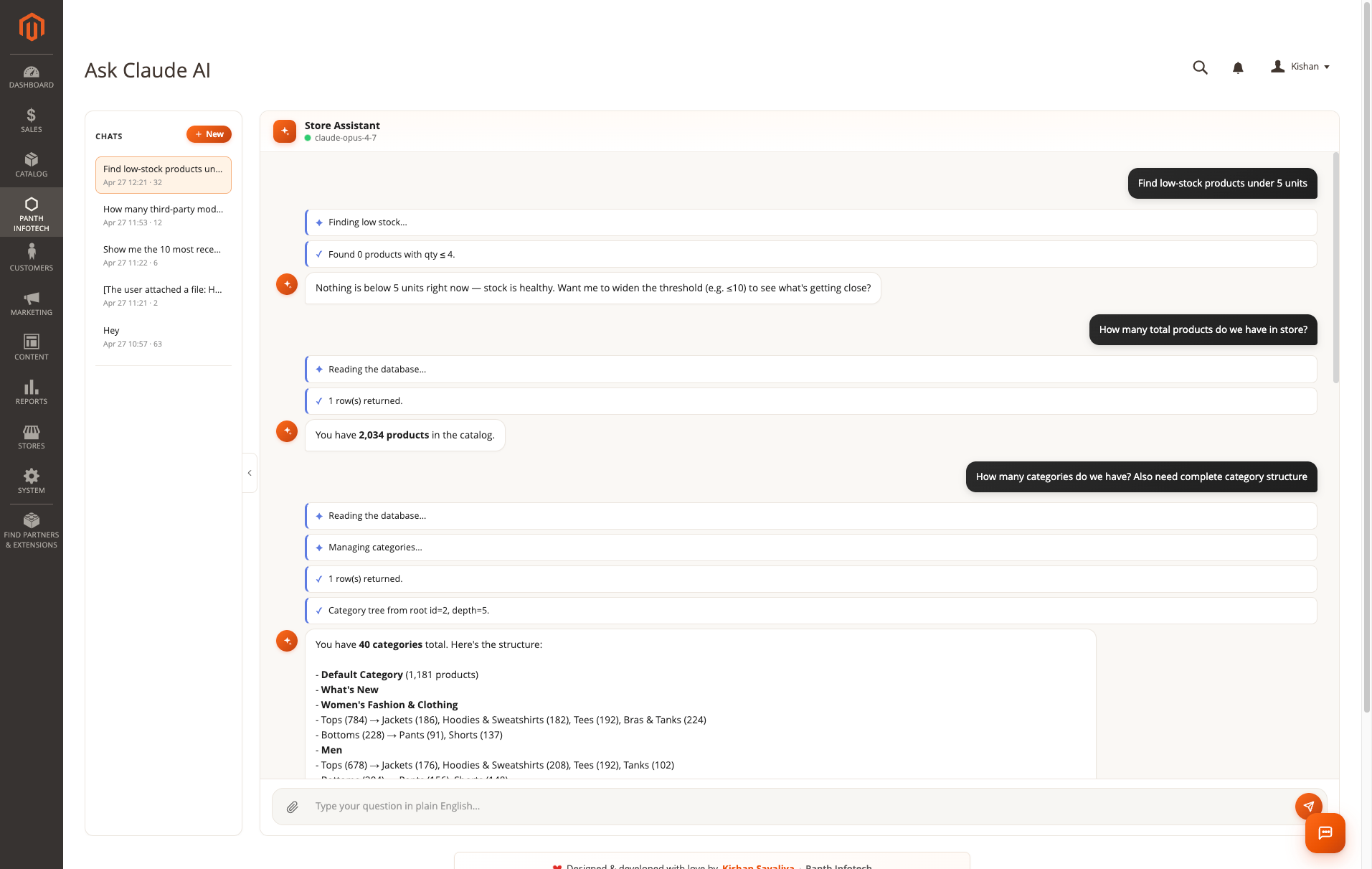Click the assistant avatar beside '40 categories' reply

point(287,641)
